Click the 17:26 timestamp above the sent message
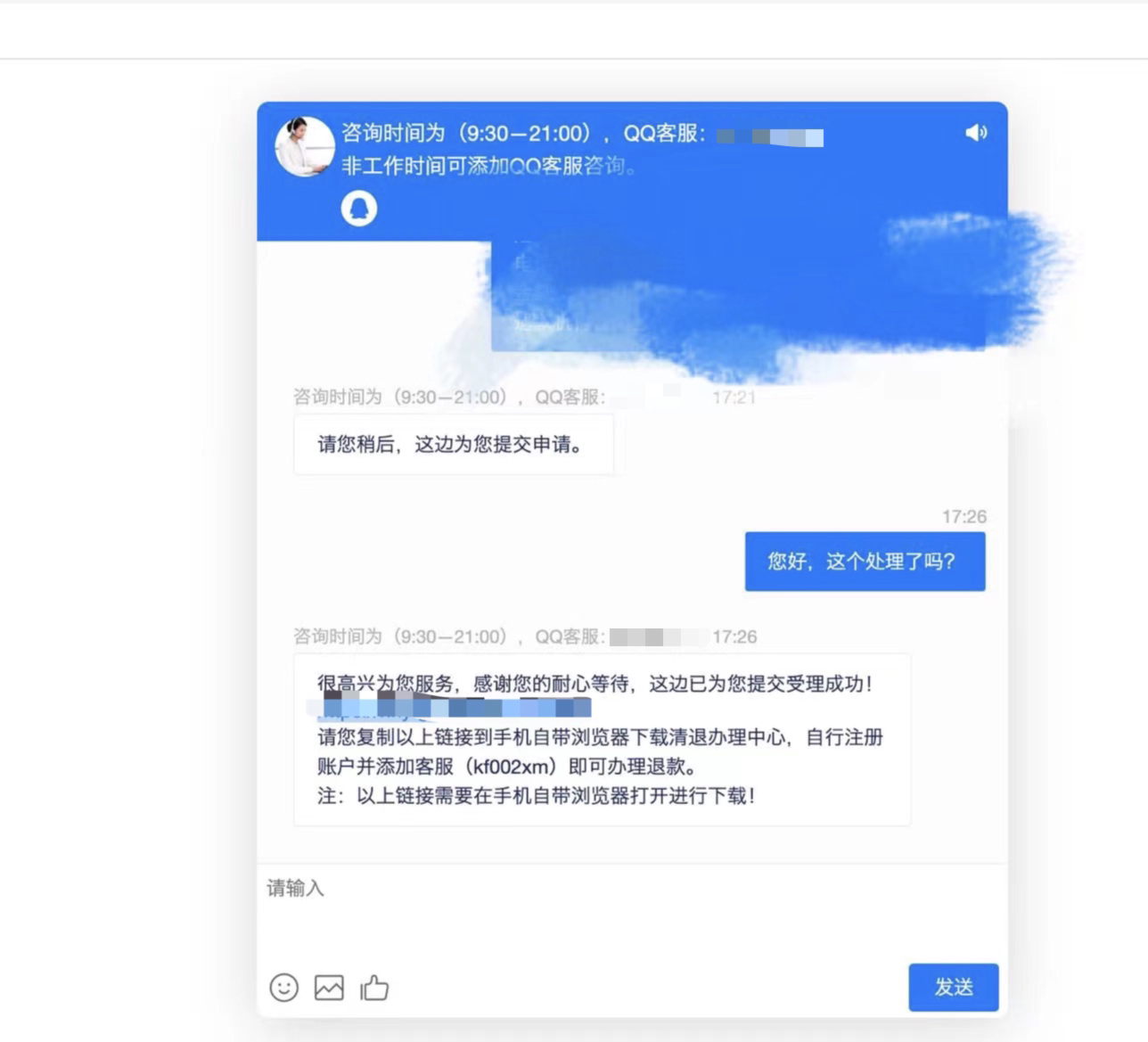Viewport: 1148px width, 1042px height. click(x=964, y=516)
